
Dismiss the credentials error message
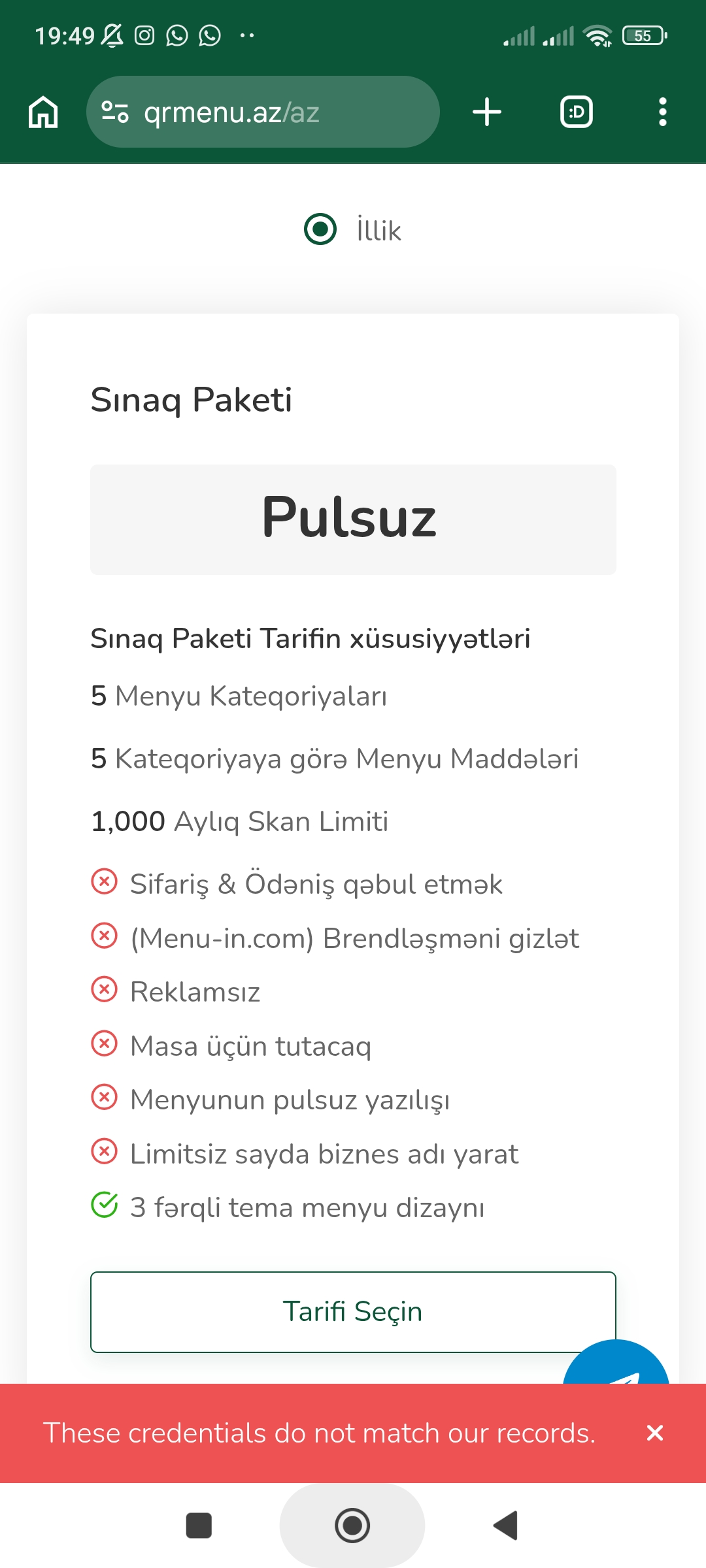coord(654,1433)
